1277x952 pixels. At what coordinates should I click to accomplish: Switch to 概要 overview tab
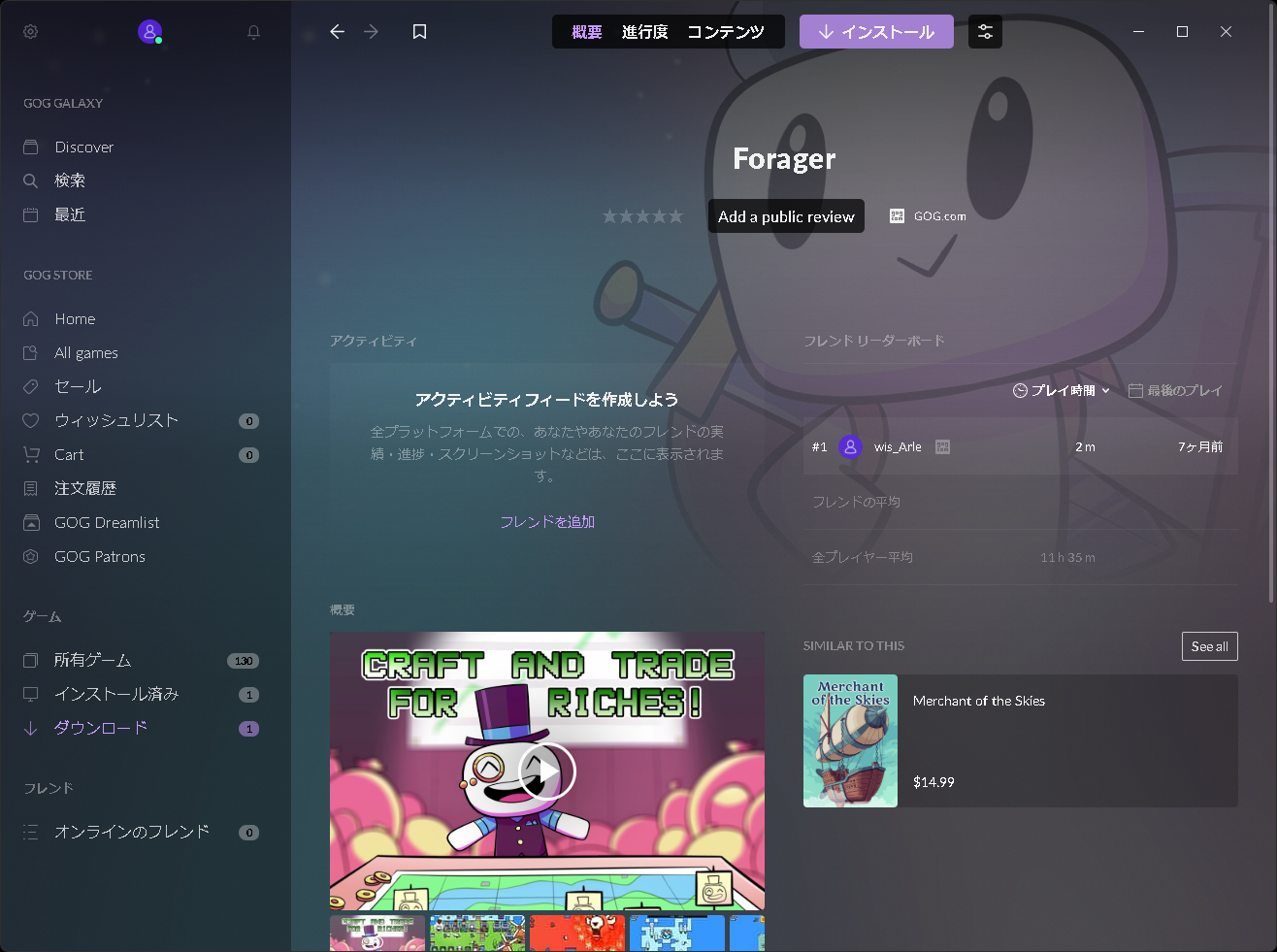coord(587,32)
